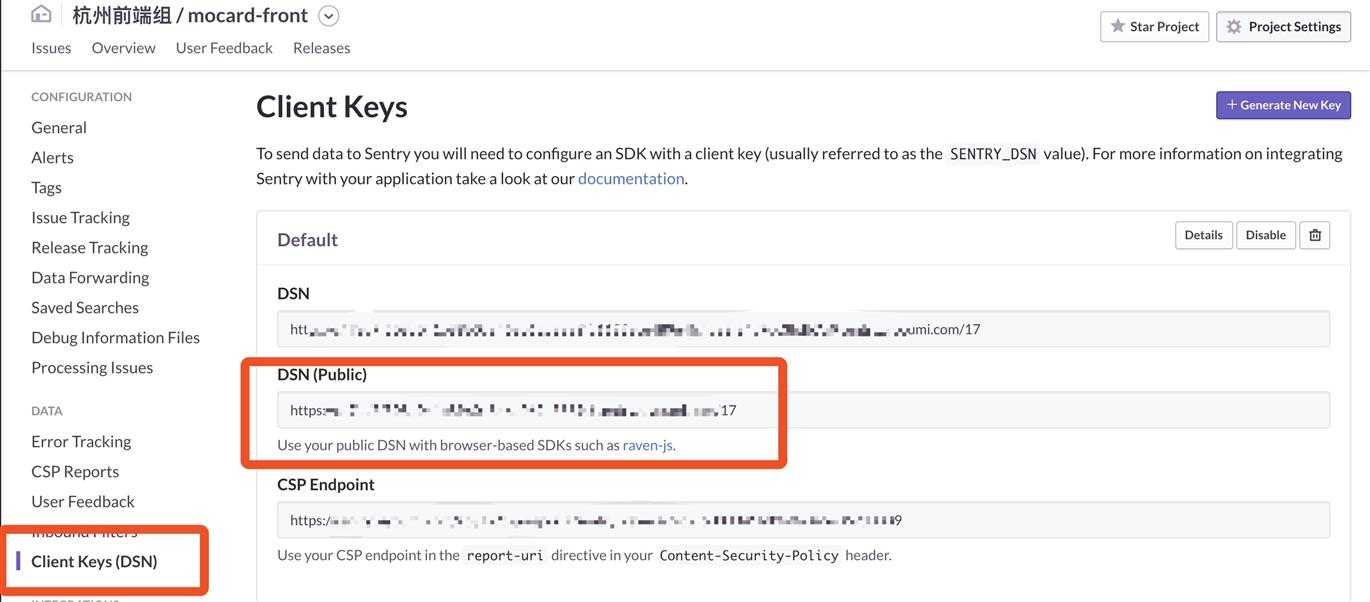Click Generate New Key button
This screenshot has height=602, width=1370.
coord(1283,105)
